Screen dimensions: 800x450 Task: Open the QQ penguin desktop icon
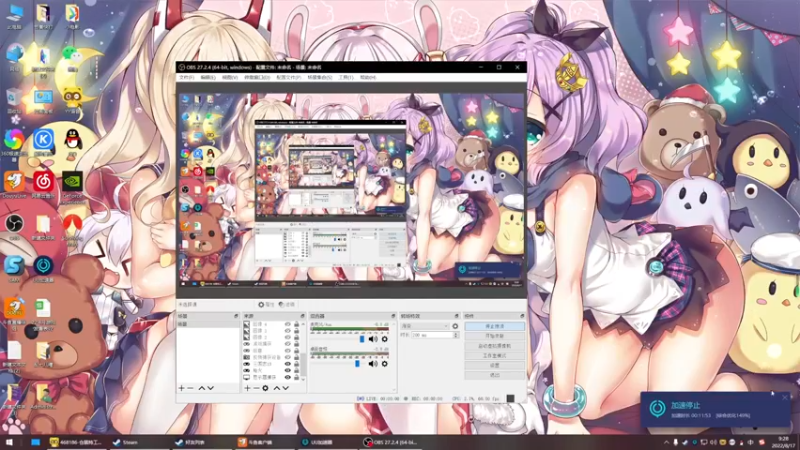[x=73, y=141]
